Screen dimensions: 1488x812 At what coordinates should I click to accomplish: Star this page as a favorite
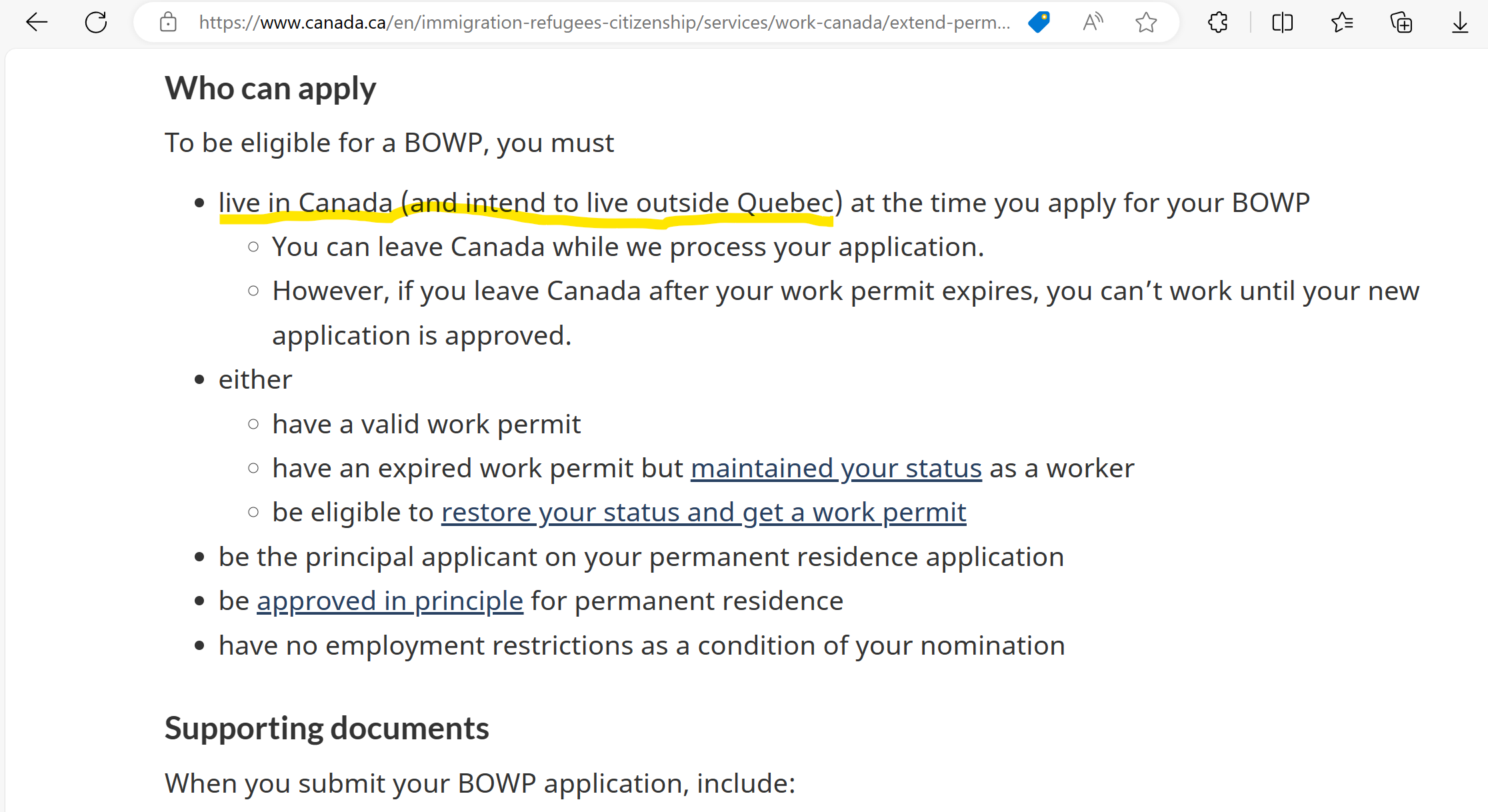[1146, 22]
